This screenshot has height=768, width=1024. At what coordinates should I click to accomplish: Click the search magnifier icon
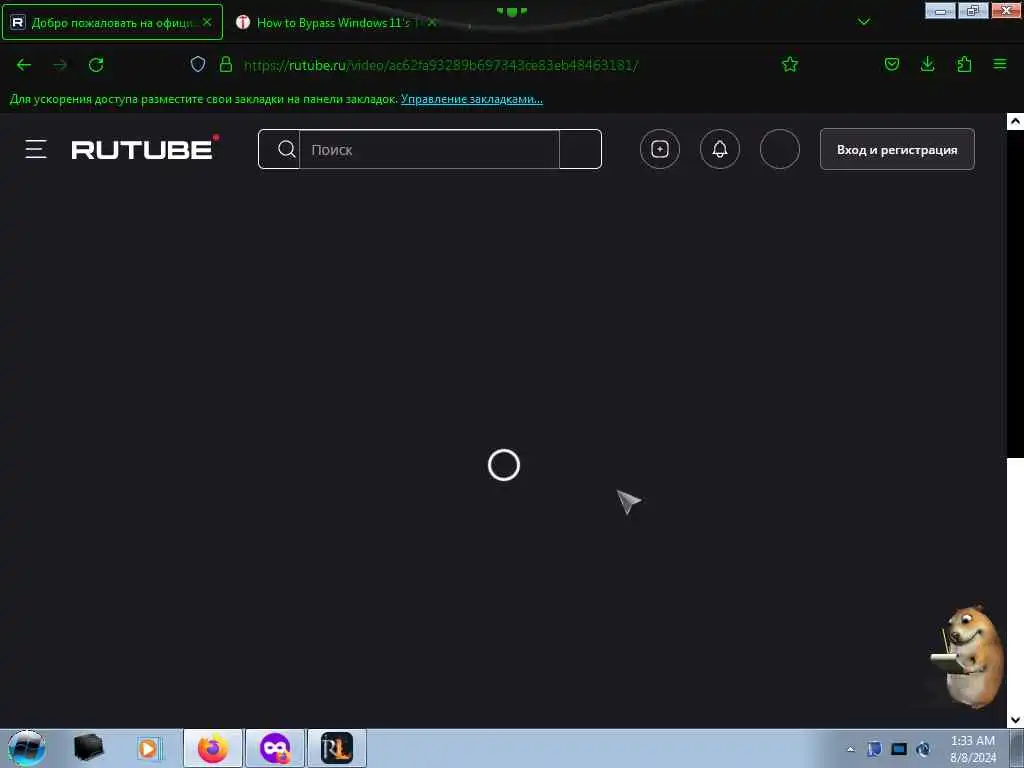point(286,150)
